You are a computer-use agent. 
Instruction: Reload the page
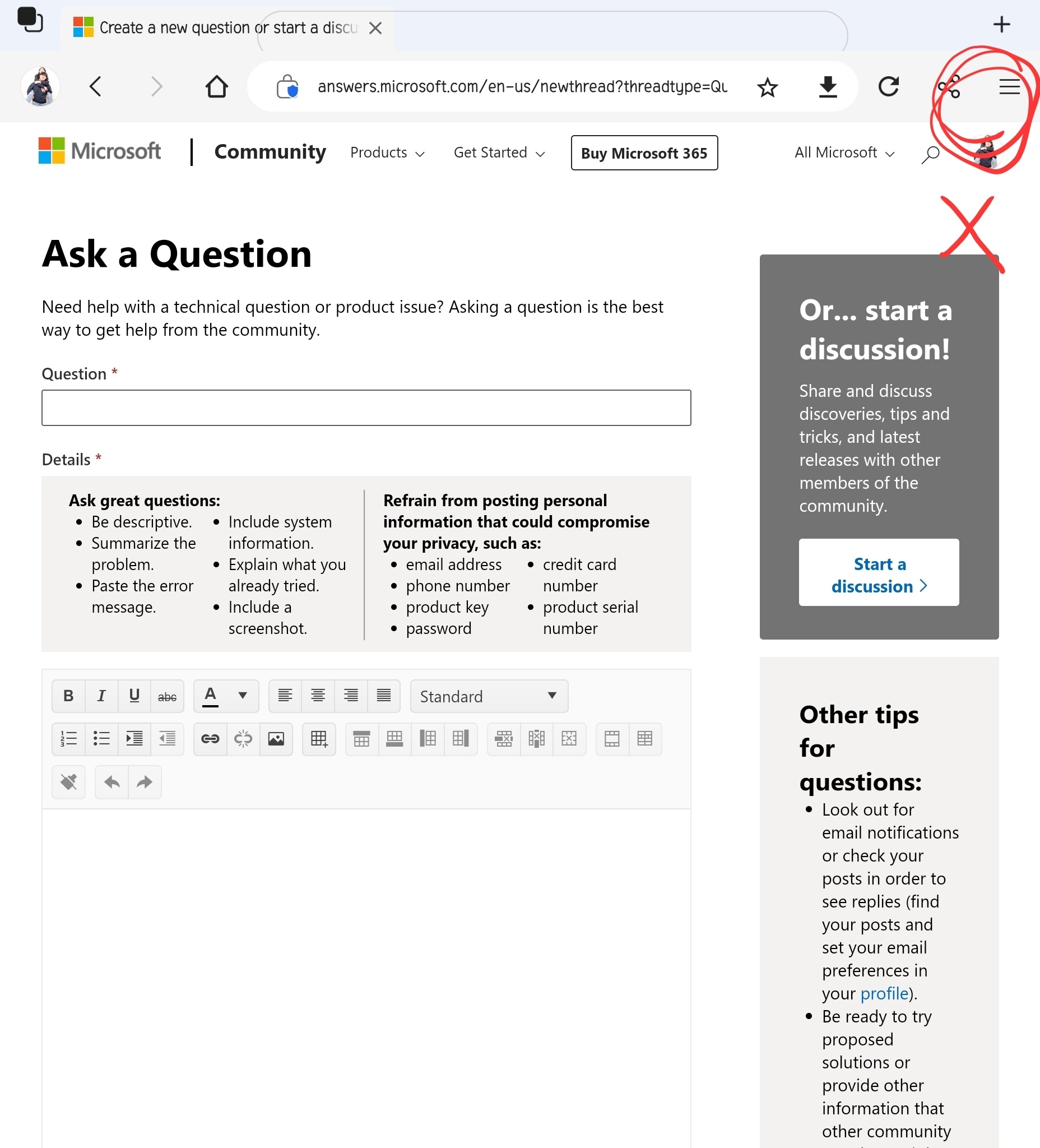pos(888,86)
